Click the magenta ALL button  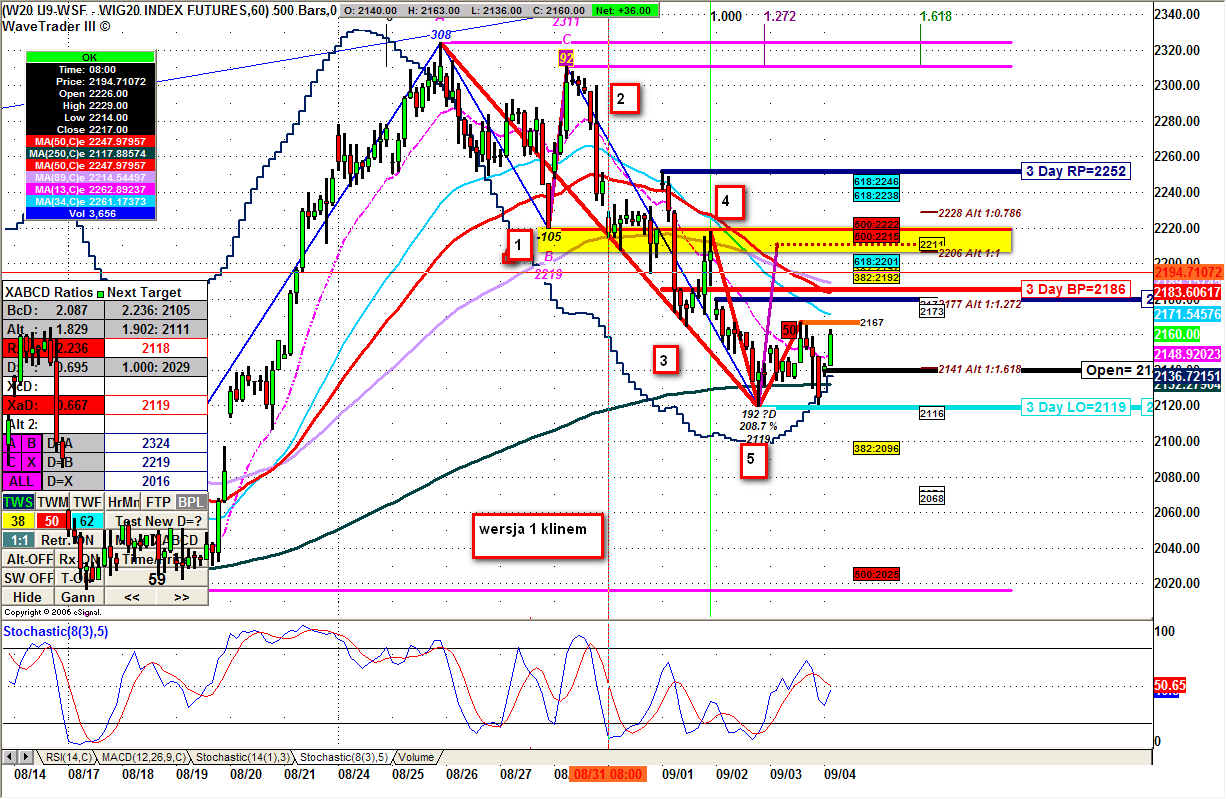(22, 481)
